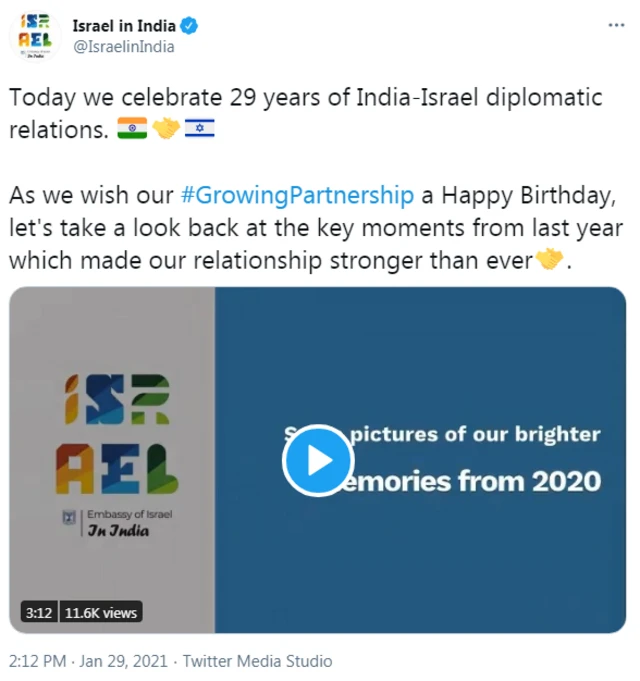The width and height of the screenshot is (640, 681).
Task: Click the India flag emoji
Action: click(132, 129)
